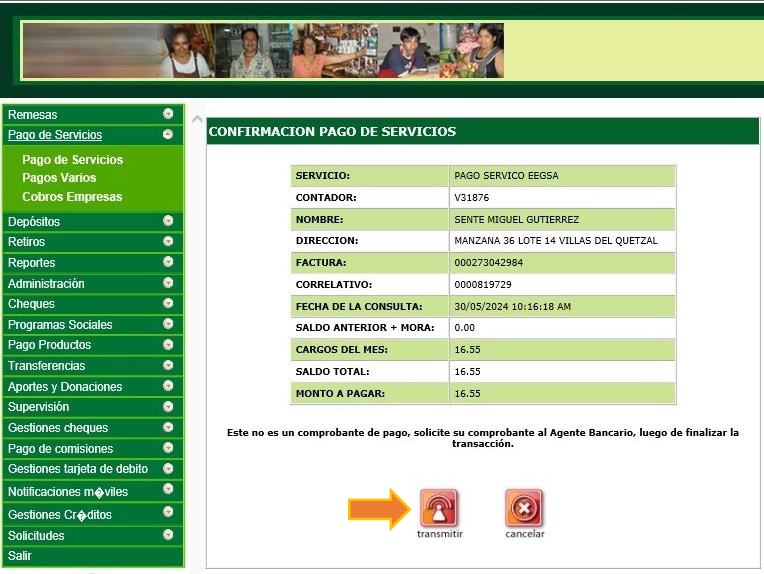The height and width of the screenshot is (574, 764).
Task: Expand the Remesas menu arrow
Action: pyautogui.click(x=168, y=114)
